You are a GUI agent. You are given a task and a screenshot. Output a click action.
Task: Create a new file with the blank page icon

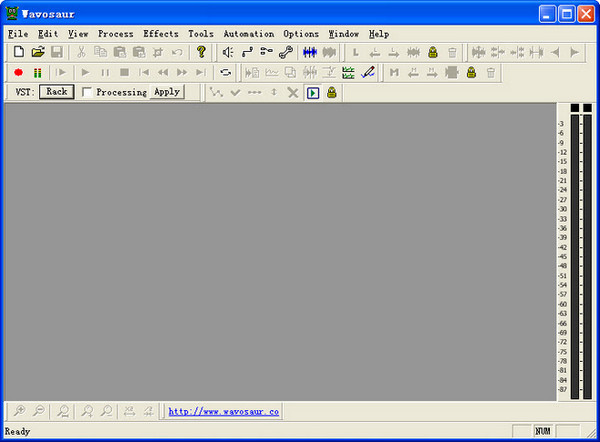click(x=19, y=52)
